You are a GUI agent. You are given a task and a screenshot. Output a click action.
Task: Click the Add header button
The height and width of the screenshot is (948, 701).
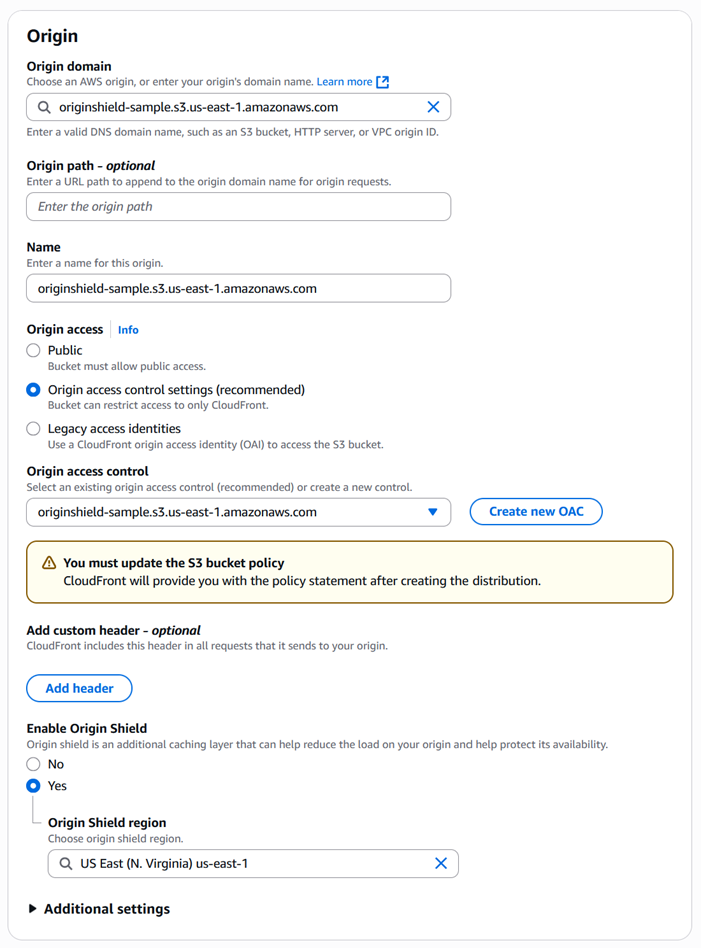click(78, 688)
